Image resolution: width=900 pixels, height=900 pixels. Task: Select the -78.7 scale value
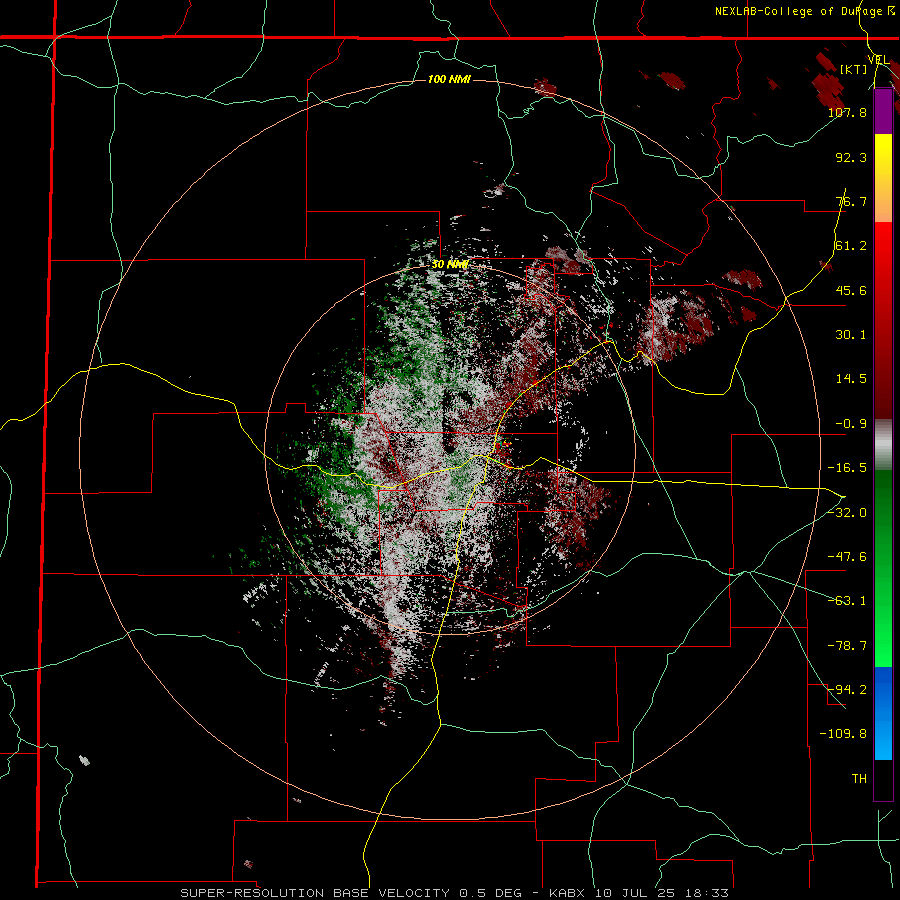tap(847, 646)
